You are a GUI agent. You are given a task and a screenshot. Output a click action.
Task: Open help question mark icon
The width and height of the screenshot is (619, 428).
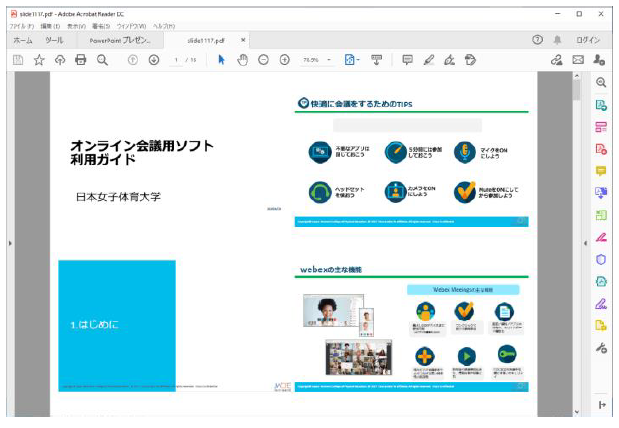[537, 39]
